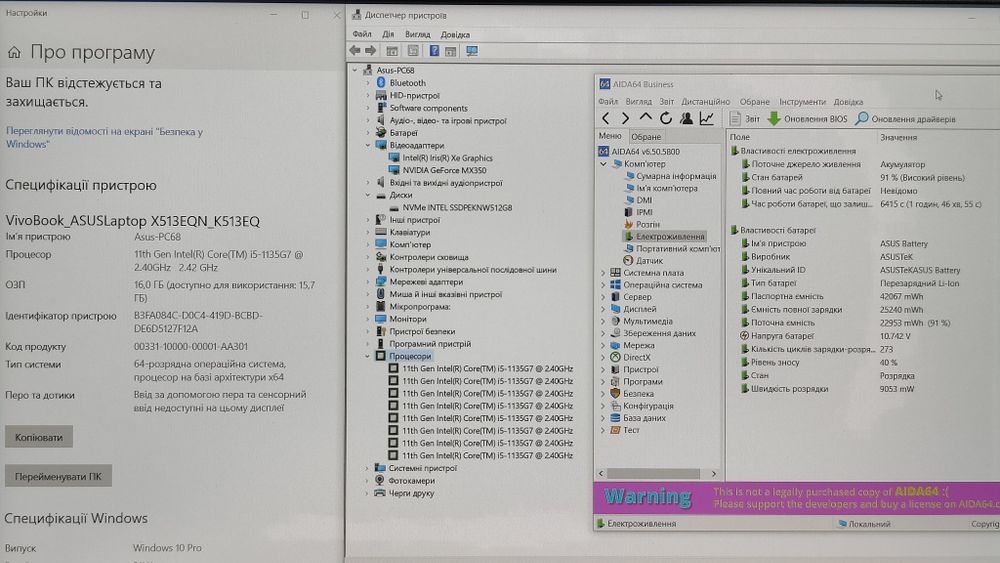Click Device Manager scan hardware monitor icon
This screenshot has height=563, width=1000.
coord(472,51)
